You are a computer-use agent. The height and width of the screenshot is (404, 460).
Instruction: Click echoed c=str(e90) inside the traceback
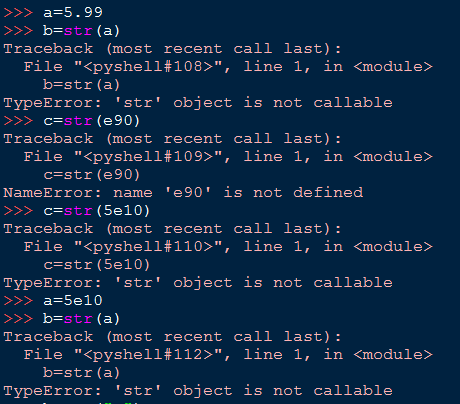click(92, 175)
